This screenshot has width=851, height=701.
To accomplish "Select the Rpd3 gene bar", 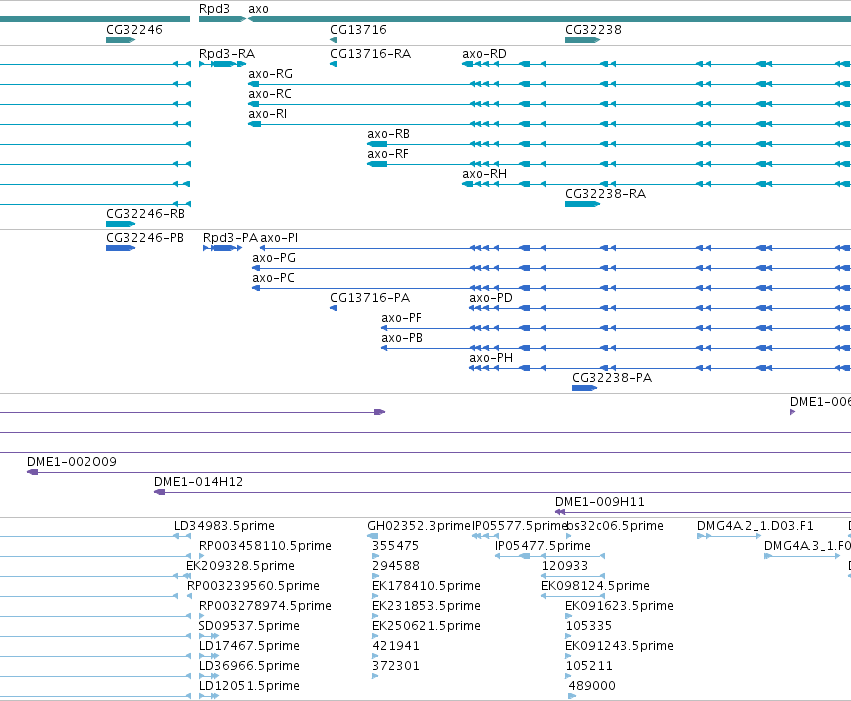I will tap(222, 19).
